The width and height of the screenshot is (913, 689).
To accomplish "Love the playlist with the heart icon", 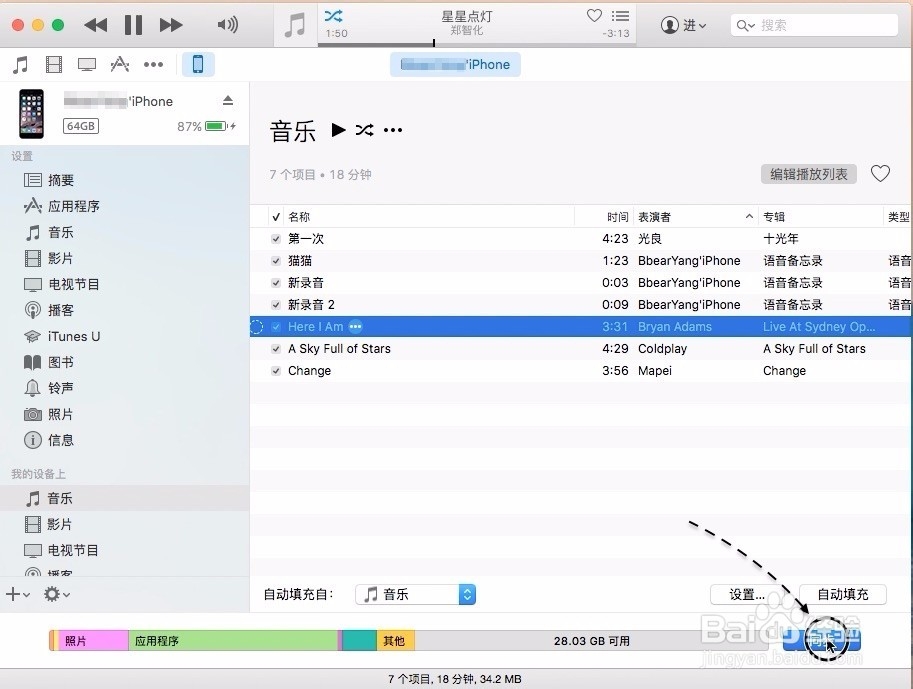I will (x=880, y=174).
